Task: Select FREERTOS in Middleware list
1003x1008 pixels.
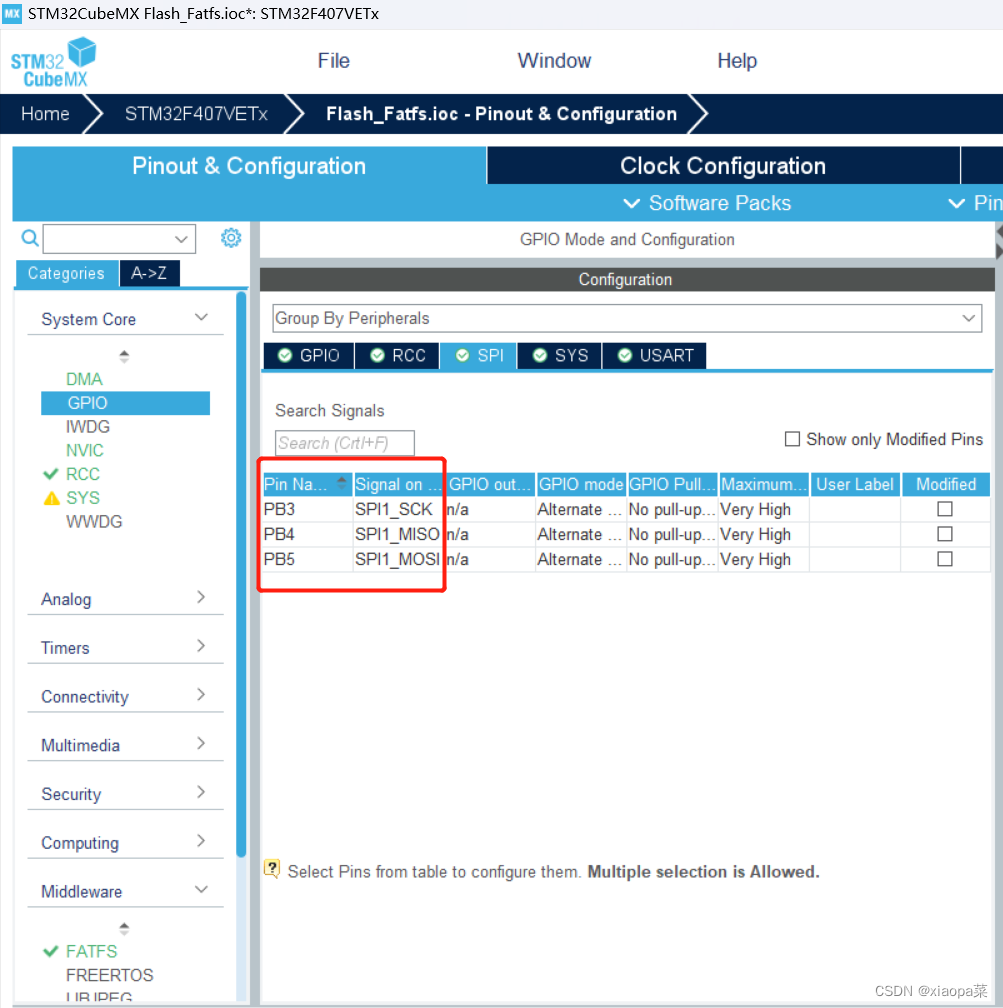Action: point(110,975)
